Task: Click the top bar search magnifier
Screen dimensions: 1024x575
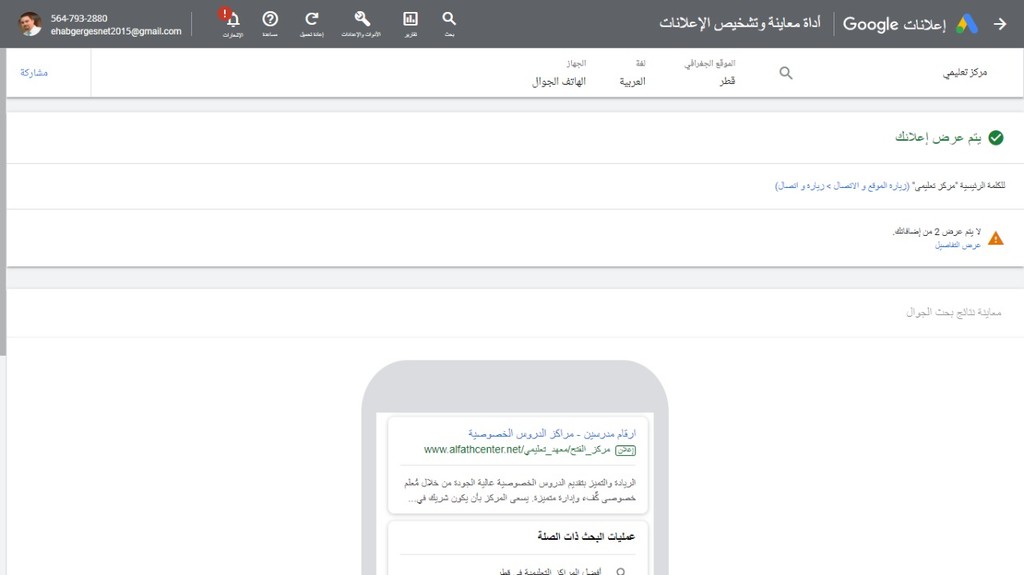Action: (449, 18)
